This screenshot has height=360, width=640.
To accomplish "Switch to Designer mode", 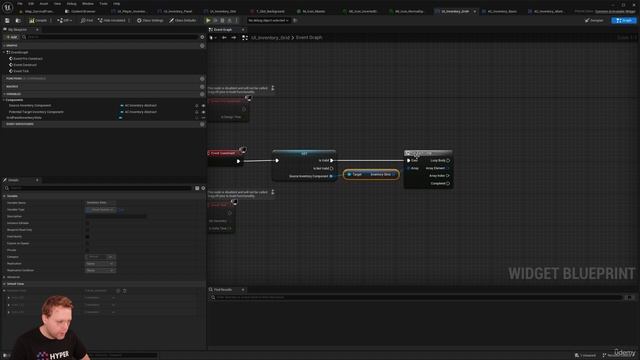I will pyautogui.click(x=594, y=20).
